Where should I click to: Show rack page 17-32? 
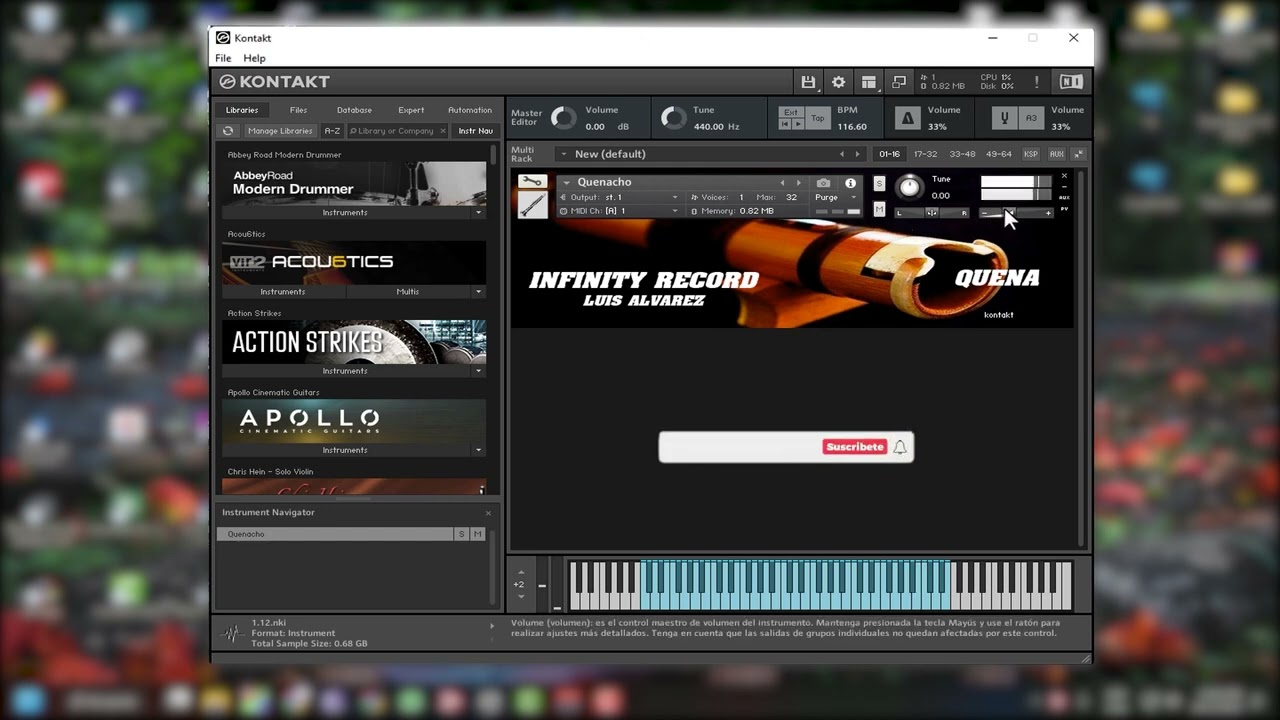(925, 154)
